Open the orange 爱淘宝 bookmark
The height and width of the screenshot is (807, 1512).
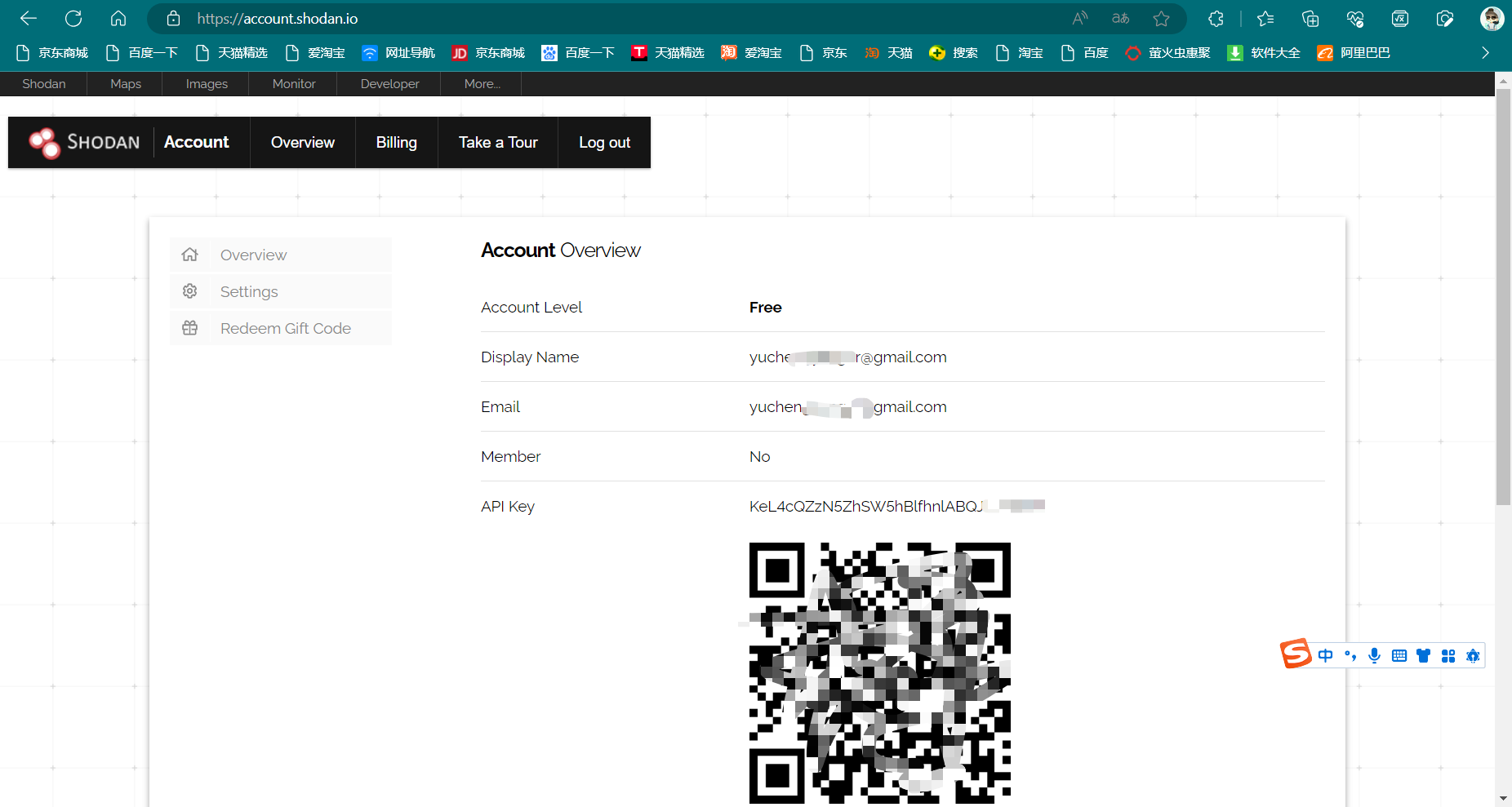(751, 53)
